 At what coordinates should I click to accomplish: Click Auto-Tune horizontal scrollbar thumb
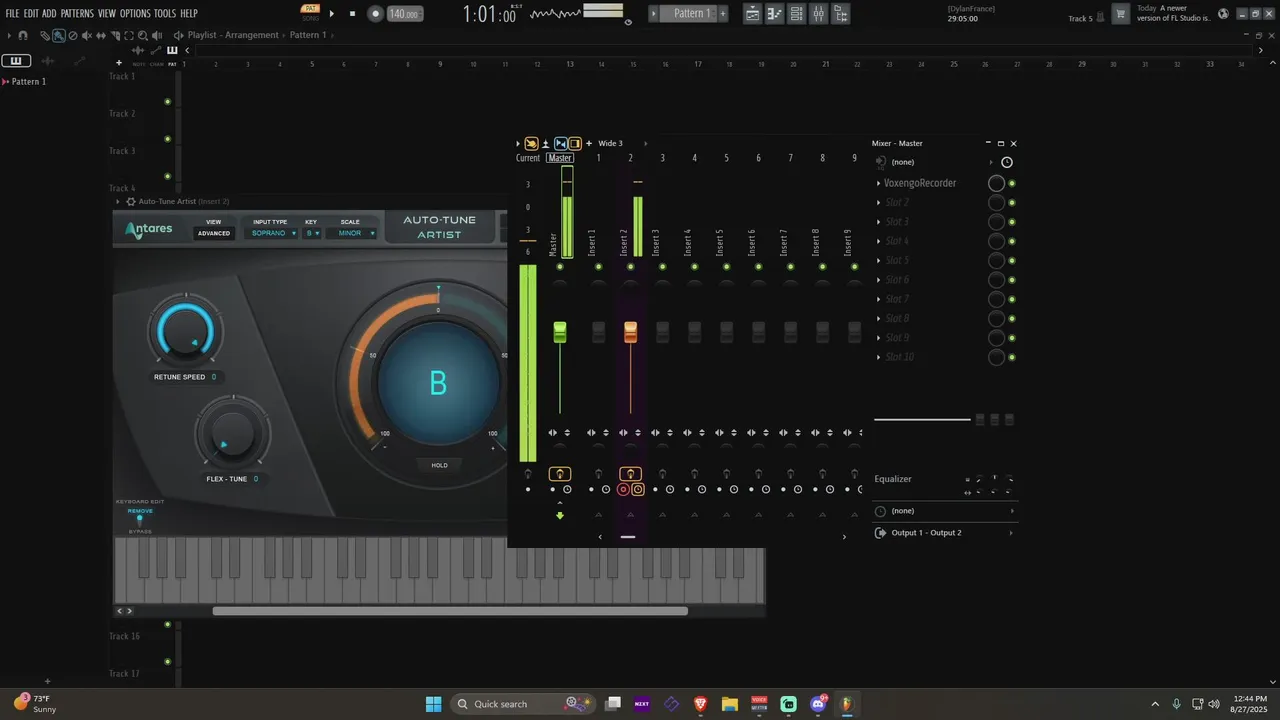[450, 611]
